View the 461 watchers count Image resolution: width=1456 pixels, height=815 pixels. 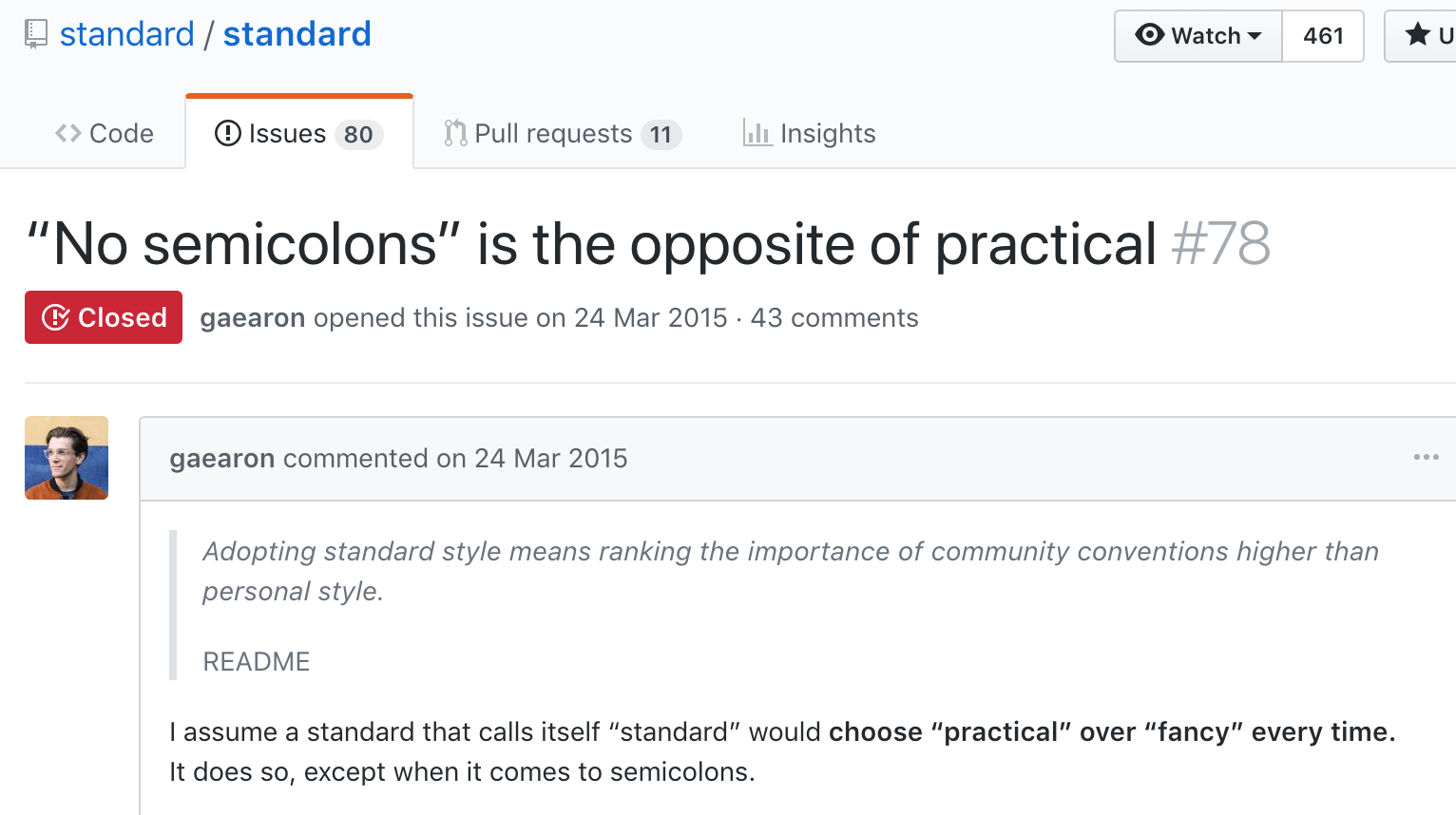click(1323, 36)
